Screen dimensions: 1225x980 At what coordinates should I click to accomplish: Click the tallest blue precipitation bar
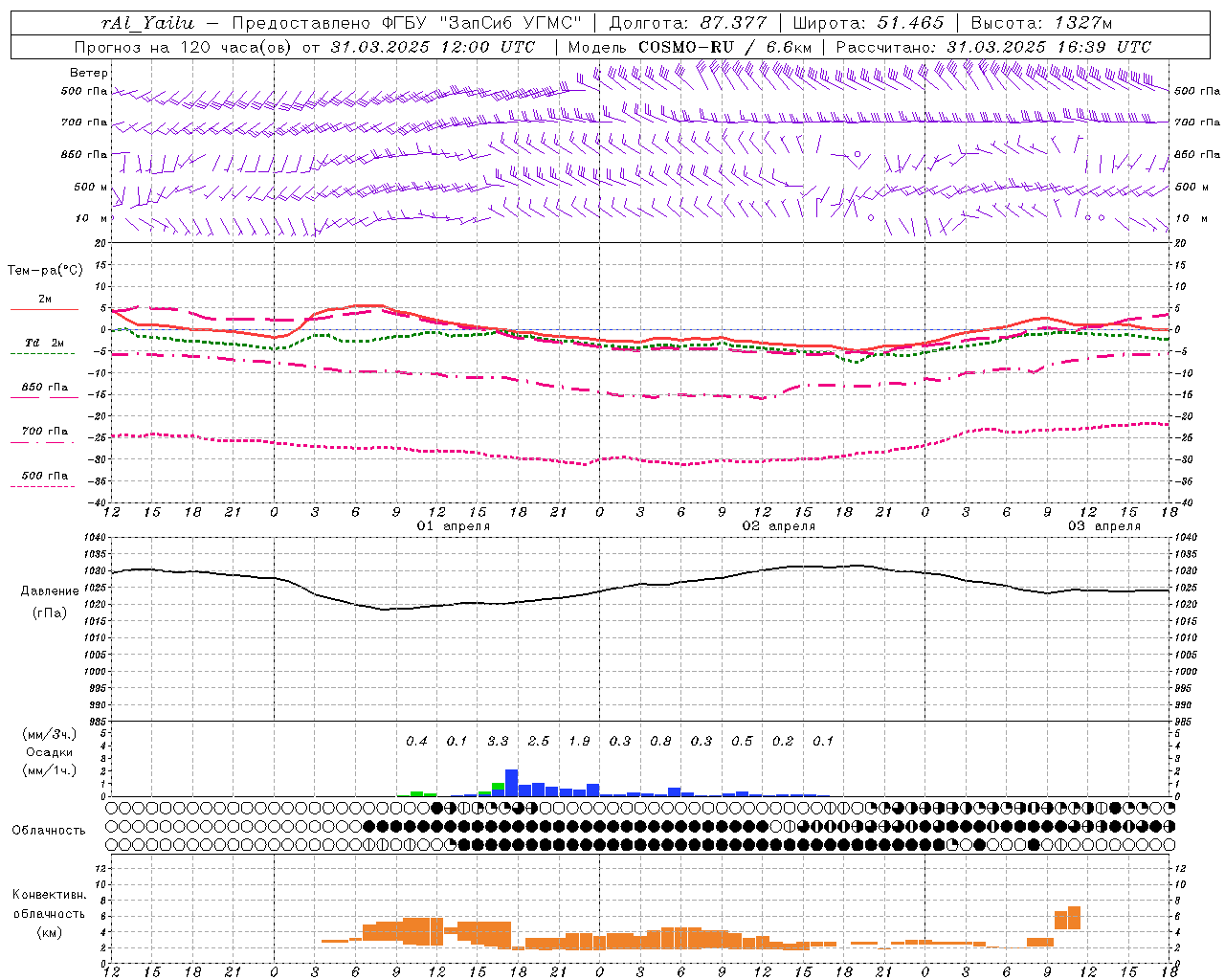[511, 783]
